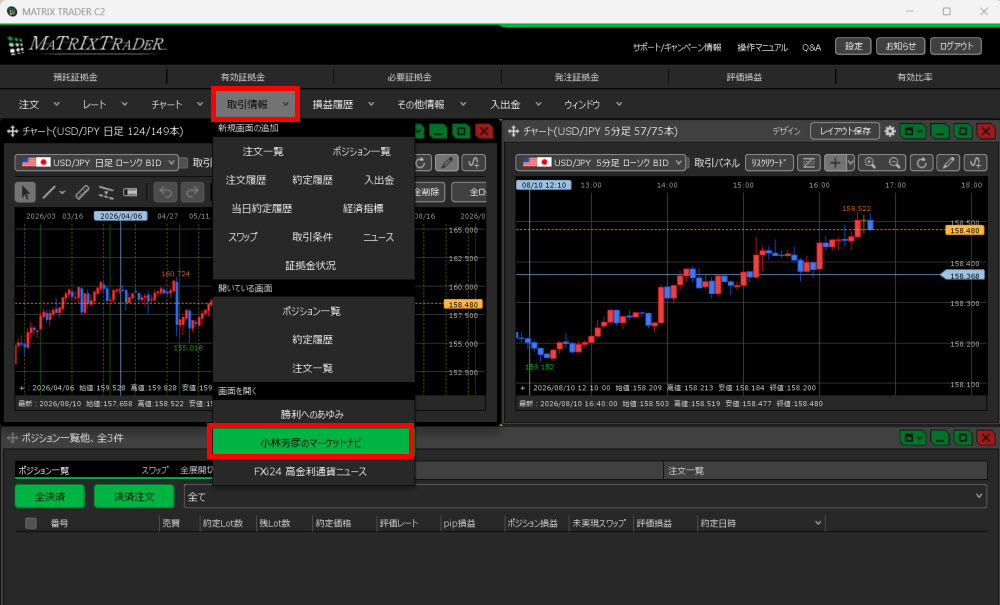Click the 決済注文 button
Image resolution: width=1000 pixels, height=605 pixels.
point(134,497)
